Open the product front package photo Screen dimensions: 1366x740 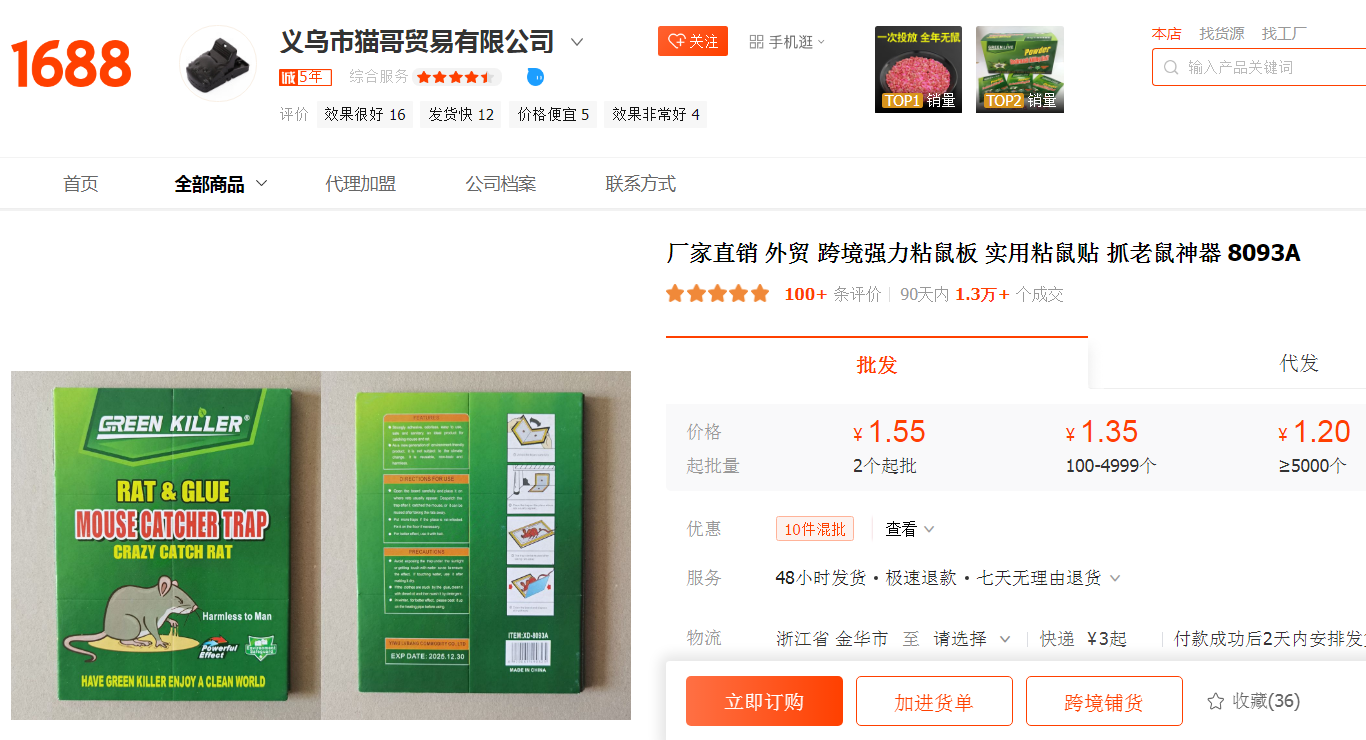click(x=166, y=546)
